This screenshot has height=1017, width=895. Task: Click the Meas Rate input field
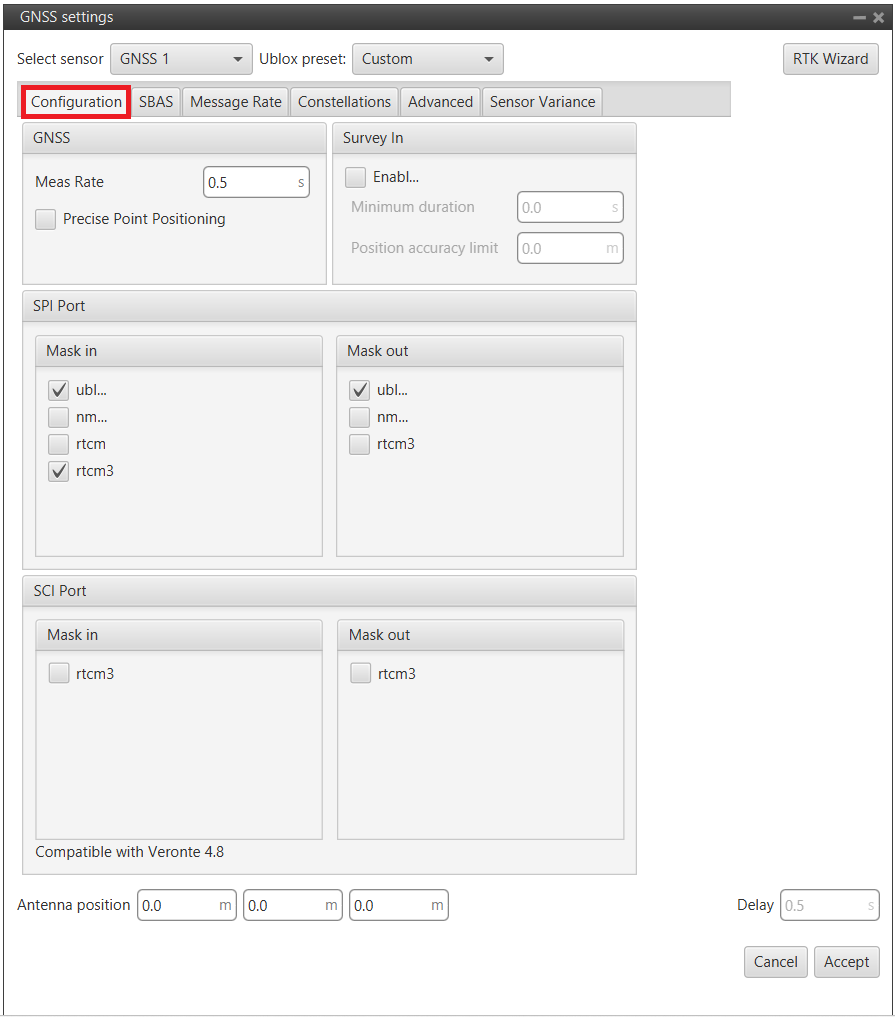[x=250, y=182]
